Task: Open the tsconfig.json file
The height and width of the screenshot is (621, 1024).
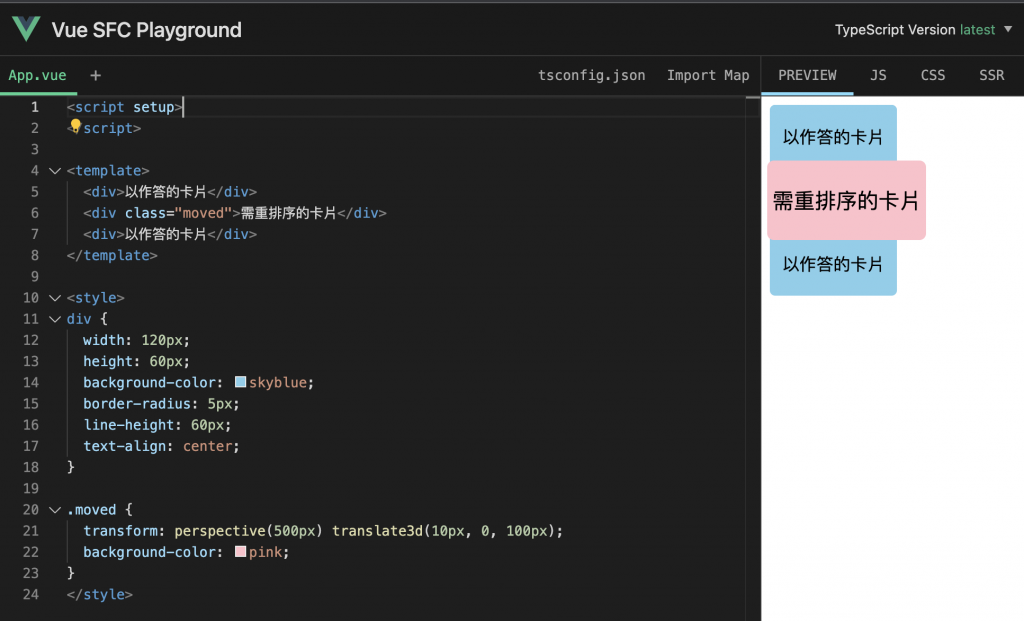Action: [592, 75]
